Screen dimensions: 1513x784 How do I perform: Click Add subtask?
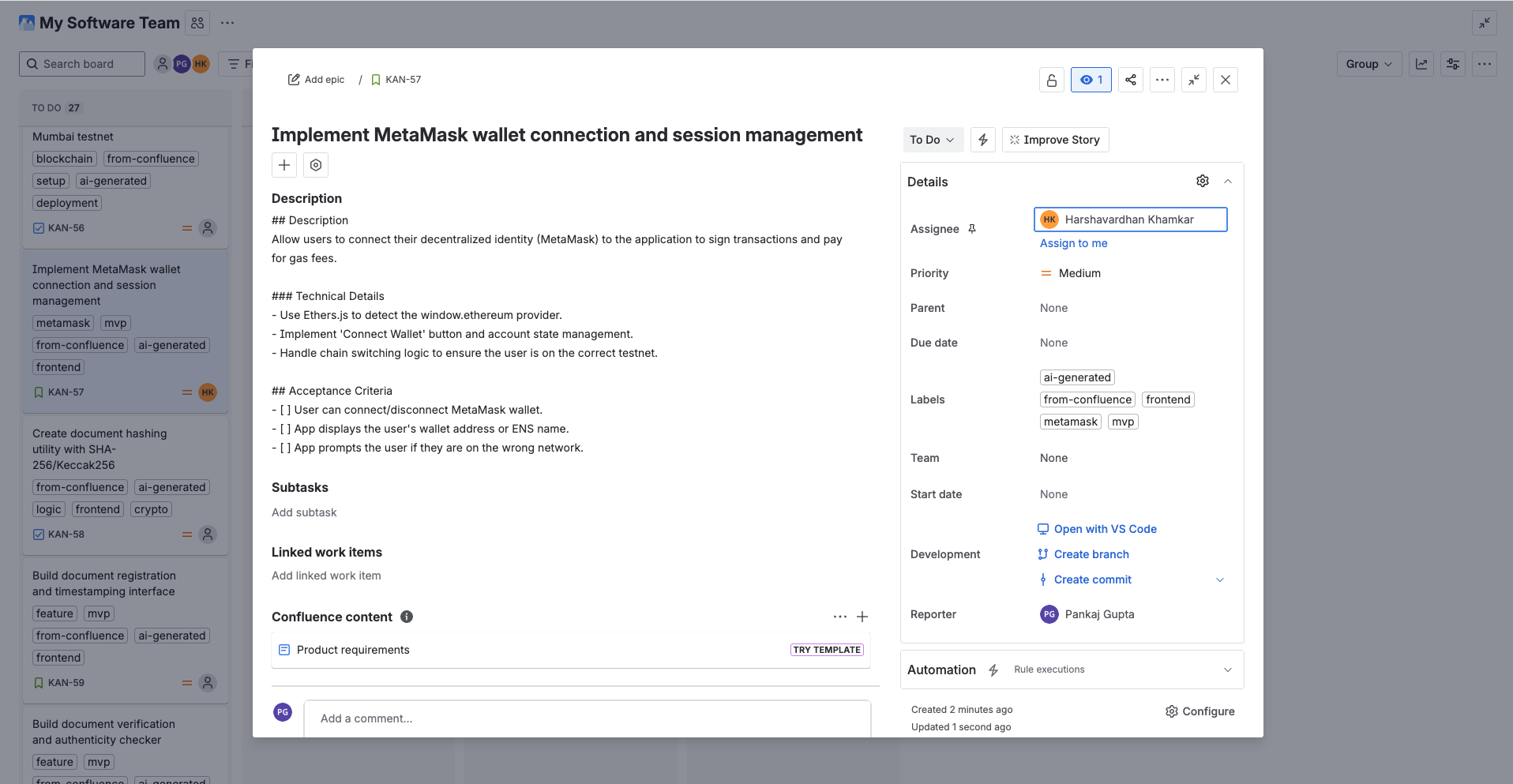tap(304, 512)
